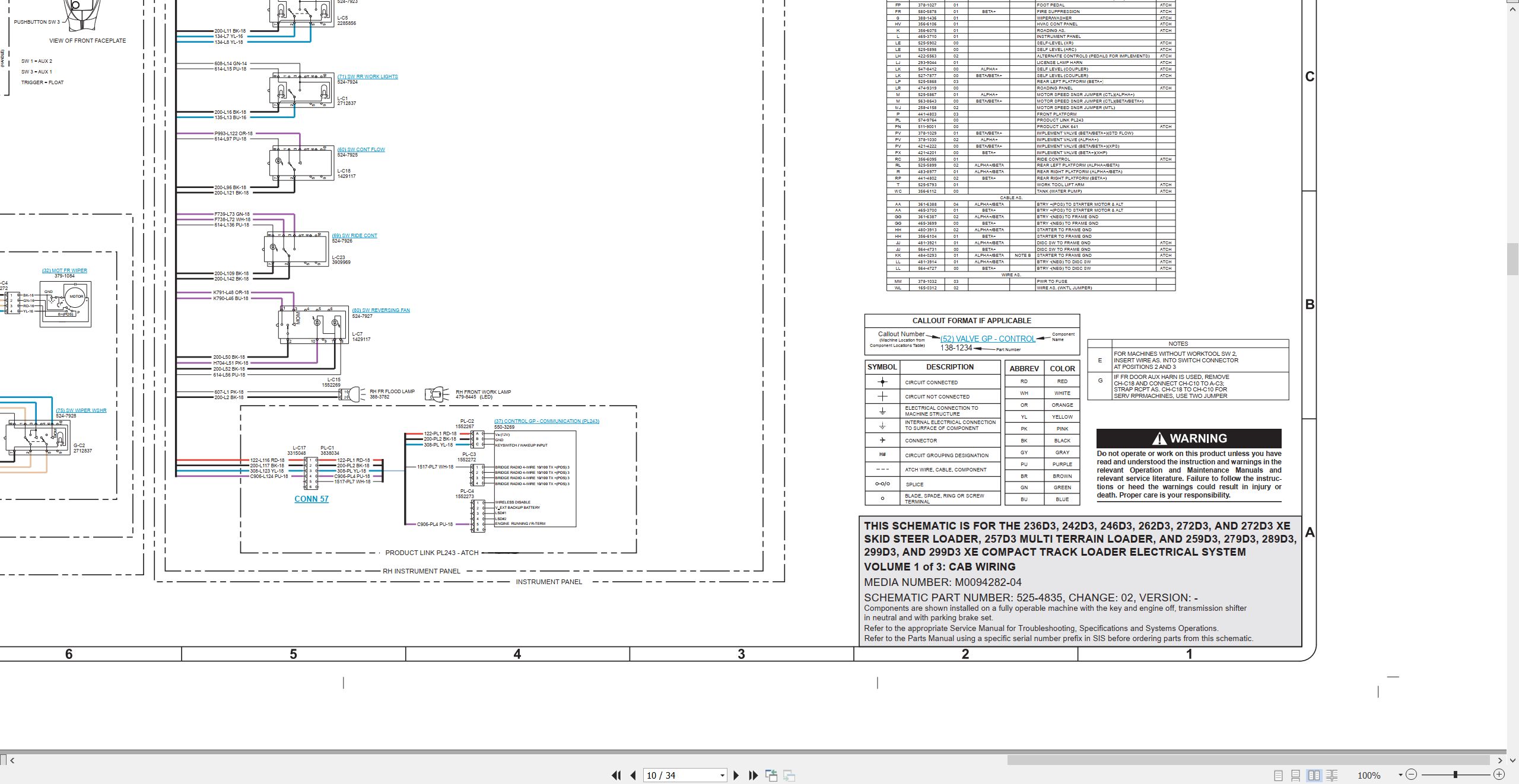Click the (52) VALVE GP - CONTROL callout example

[988, 339]
